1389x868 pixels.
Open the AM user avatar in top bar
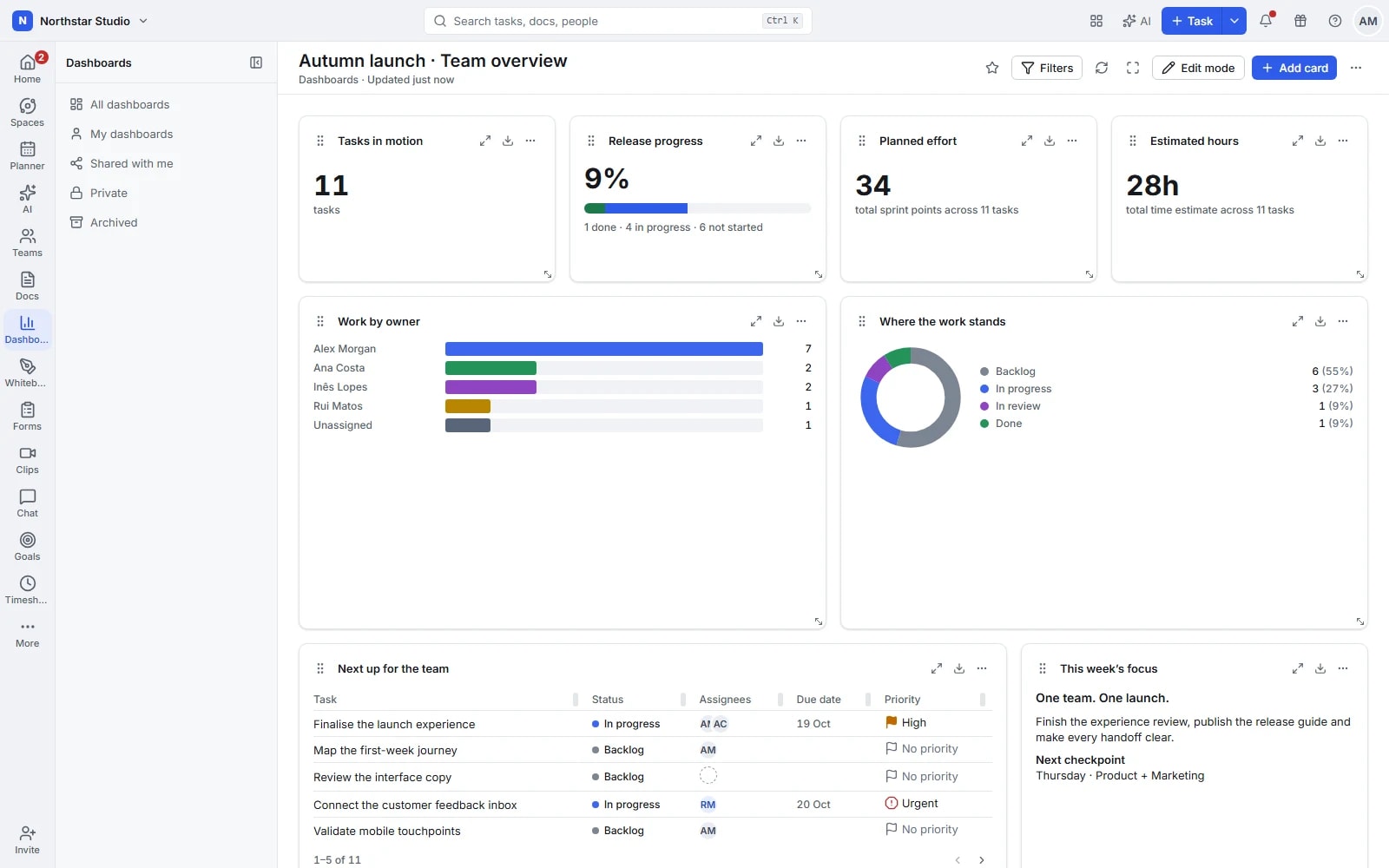pos(1368,21)
